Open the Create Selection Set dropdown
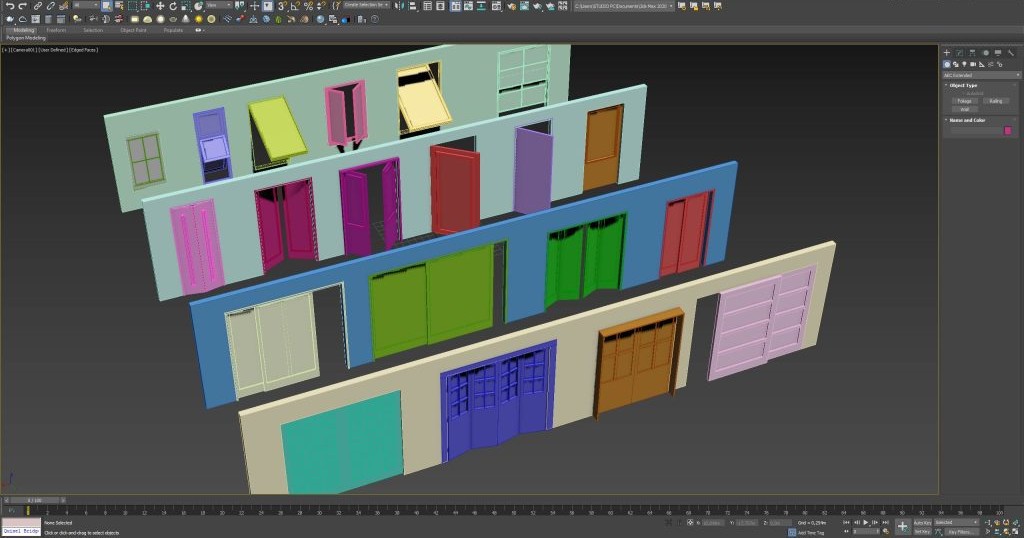Image resolution: width=1024 pixels, height=538 pixels. [x=366, y=5]
